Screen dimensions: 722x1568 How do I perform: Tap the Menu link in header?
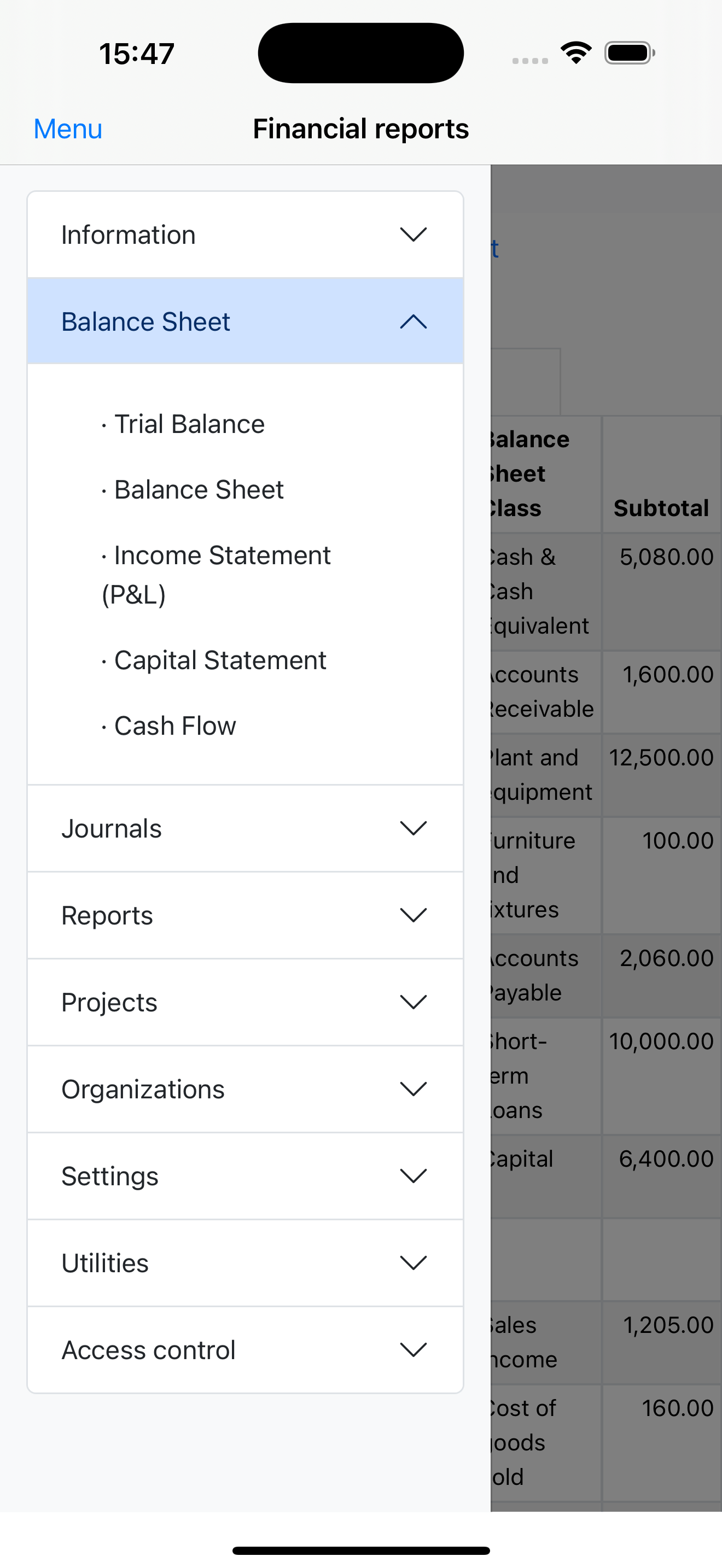click(68, 129)
